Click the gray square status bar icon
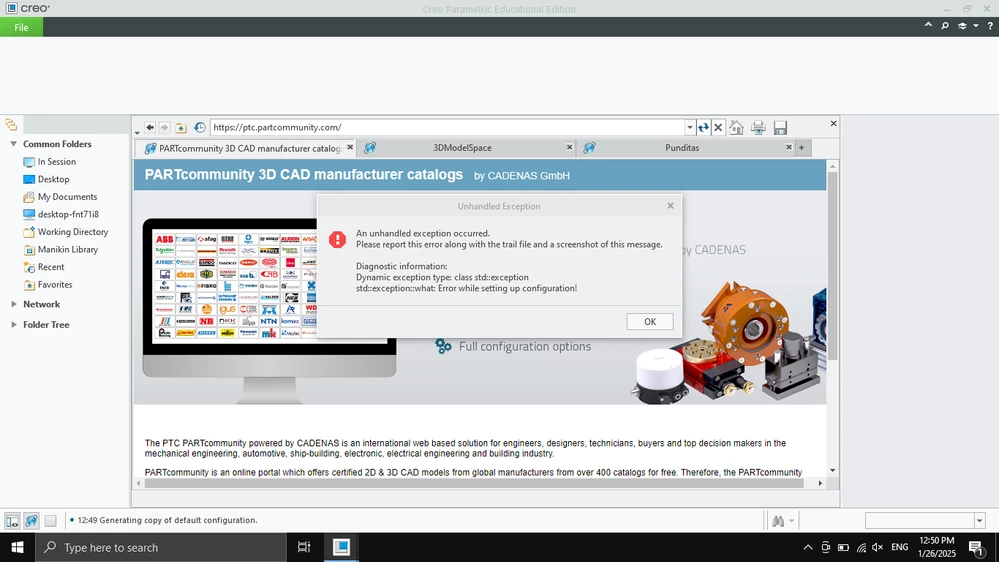The height and width of the screenshot is (562, 999). 50,521
